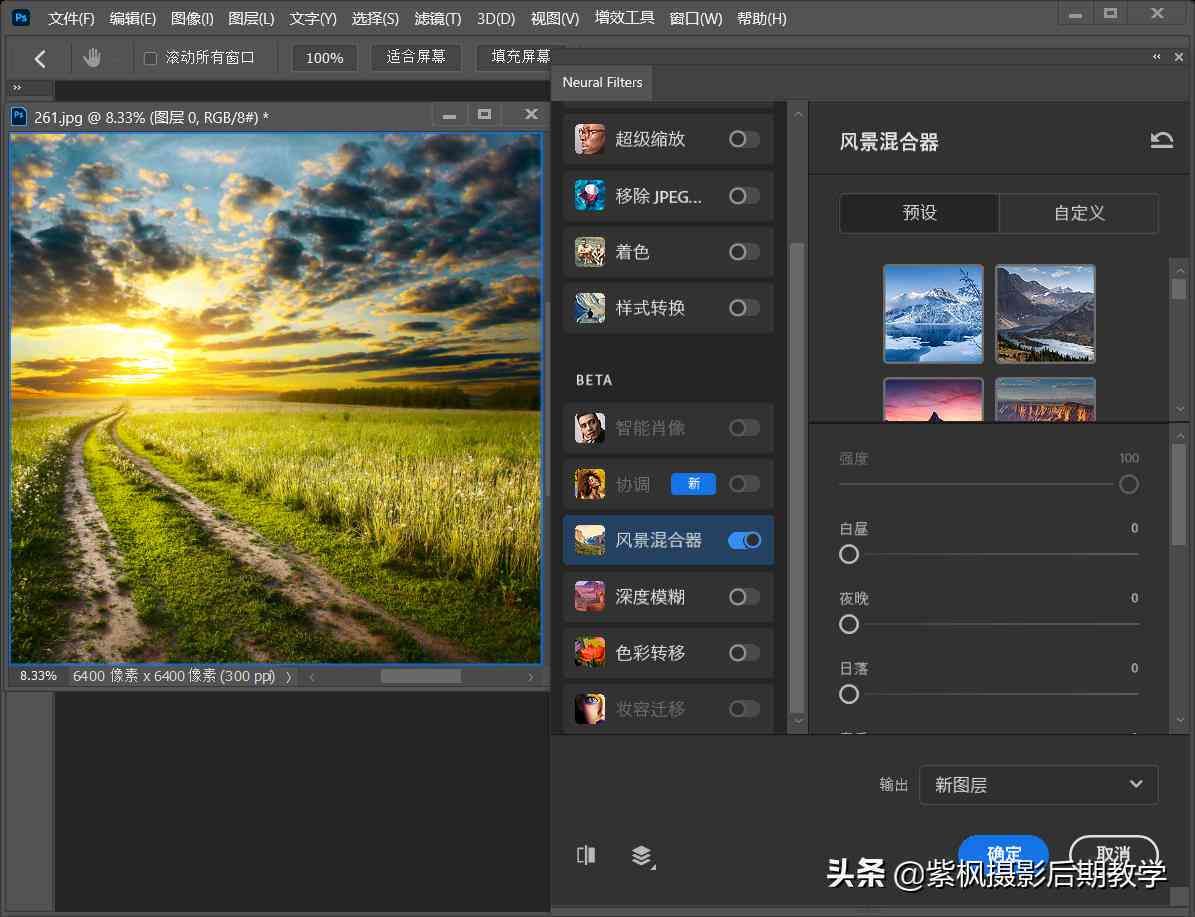Click the 白昼 slider handle

click(849, 554)
